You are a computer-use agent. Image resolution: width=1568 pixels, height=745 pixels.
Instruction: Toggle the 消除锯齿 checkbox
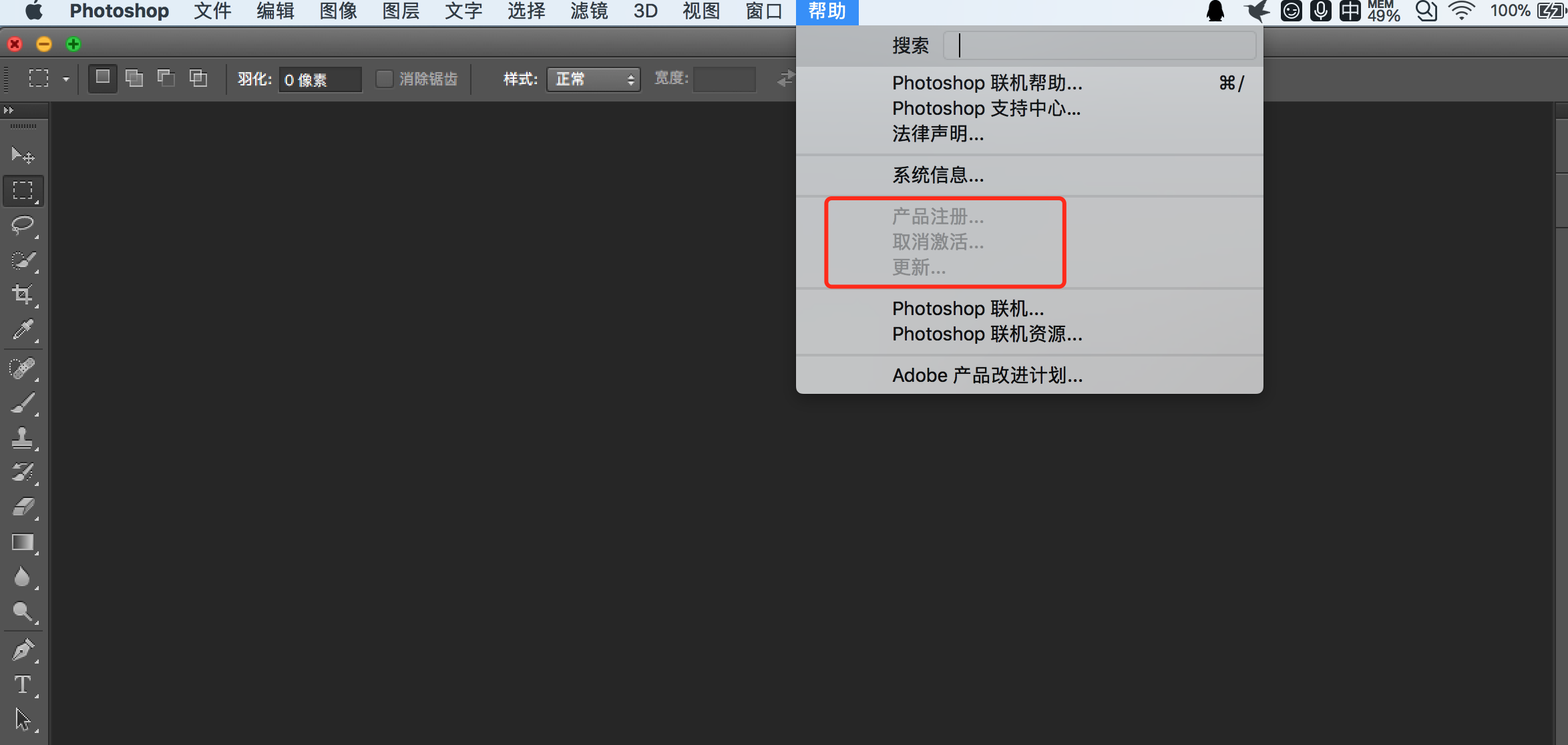click(x=384, y=78)
